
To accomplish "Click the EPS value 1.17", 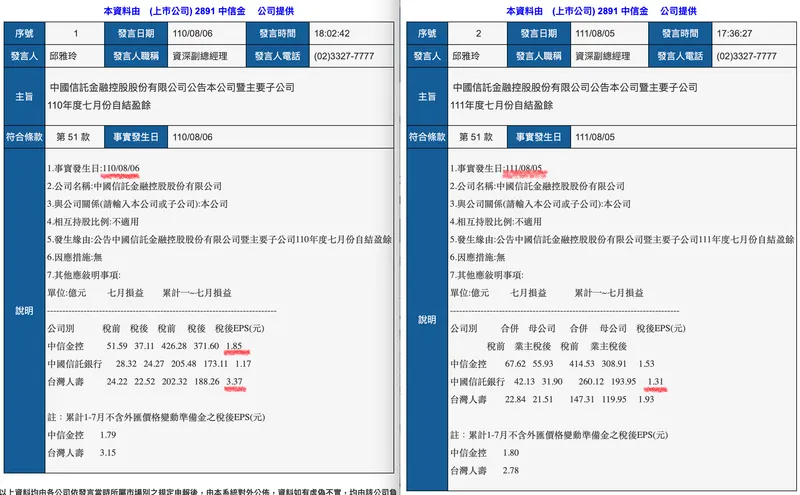I will coord(243,364).
